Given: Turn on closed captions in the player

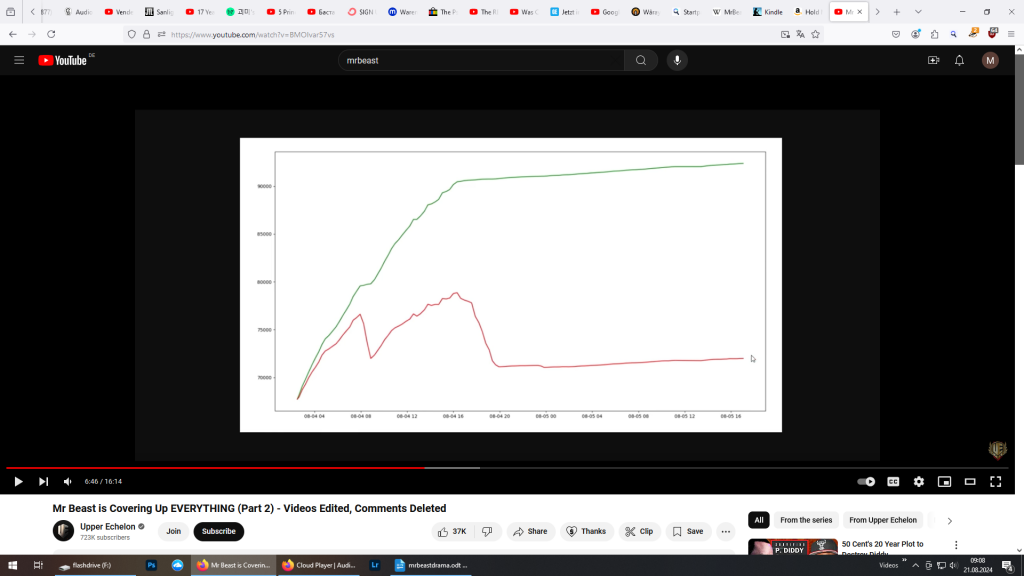Looking at the screenshot, I should tap(893, 482).
